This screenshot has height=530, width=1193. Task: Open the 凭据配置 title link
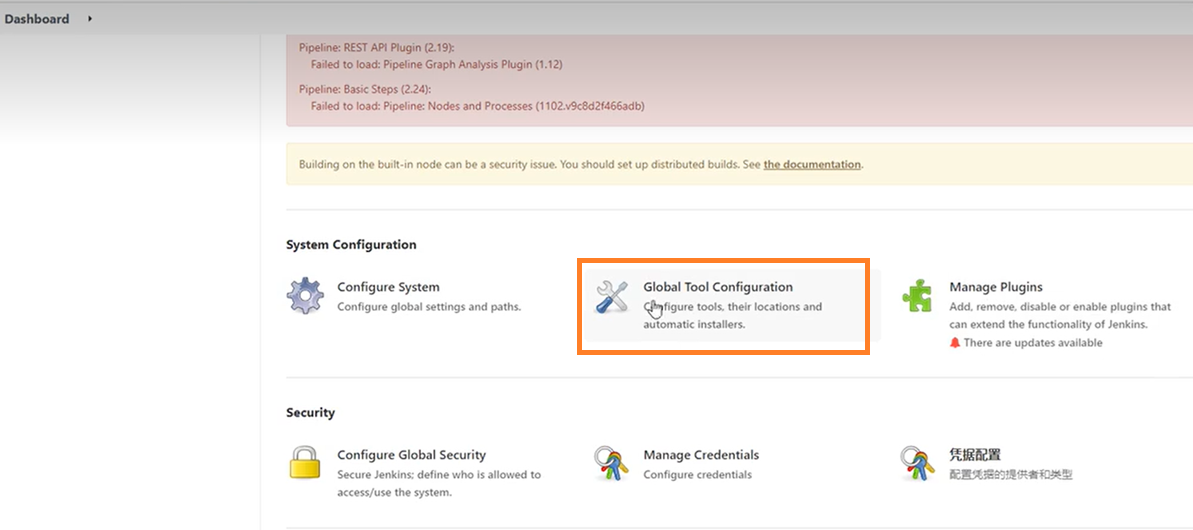tap(975, 455)
